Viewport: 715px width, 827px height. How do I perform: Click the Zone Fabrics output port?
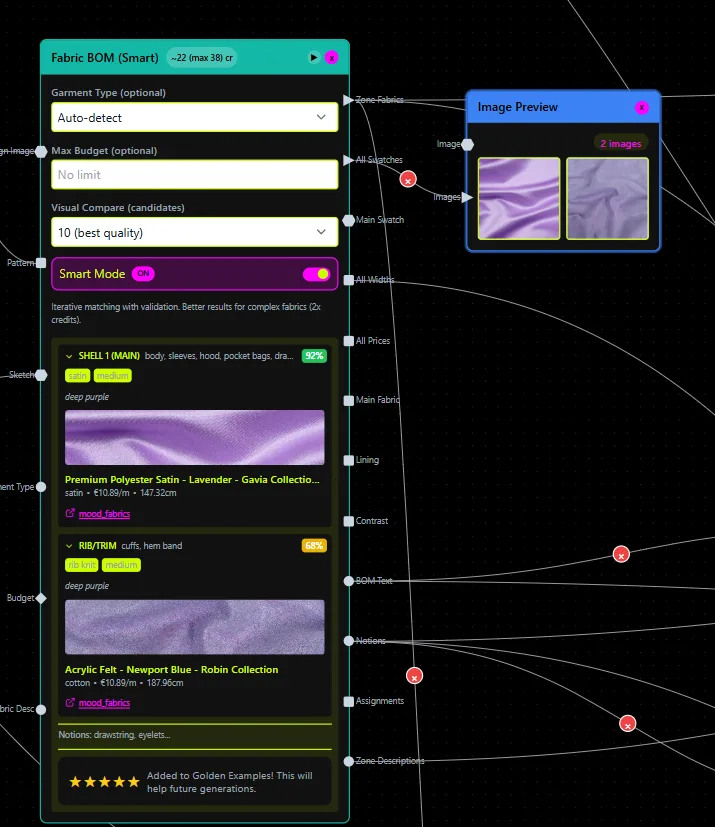point(348,100)
